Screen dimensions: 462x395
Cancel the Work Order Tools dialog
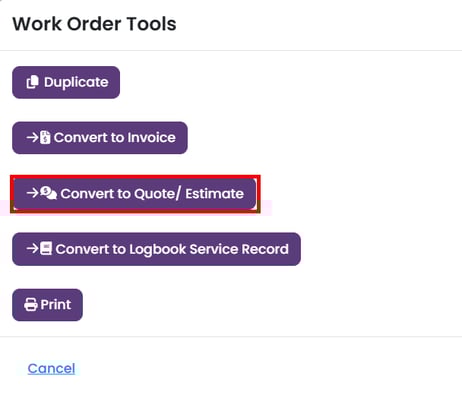click(51, 369)
